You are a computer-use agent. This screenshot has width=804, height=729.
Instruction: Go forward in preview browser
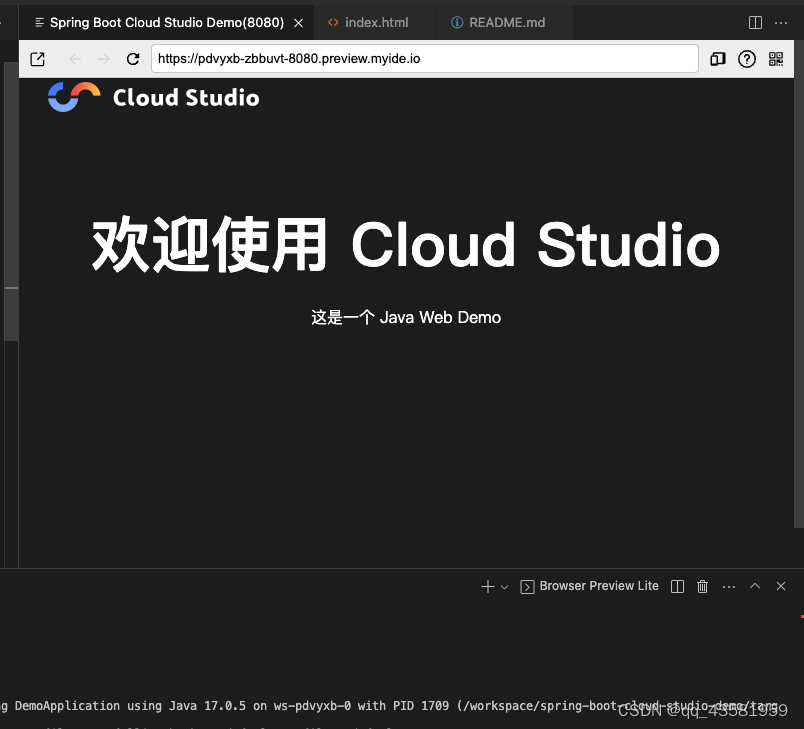104,59
